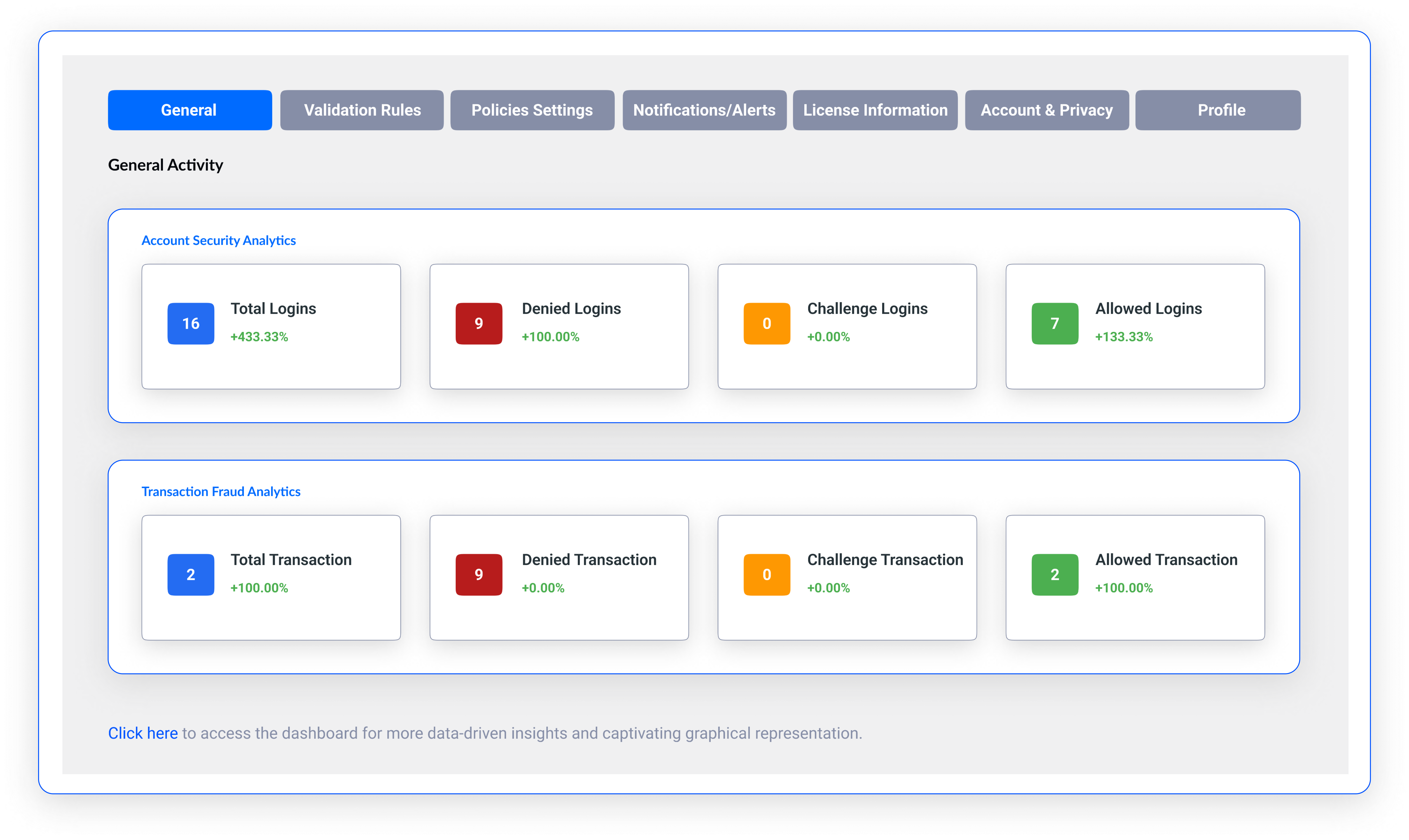Viewport: 1409px width, 840px height.
Task: Select the 'Total Logins' label
Action: point(273,309)
